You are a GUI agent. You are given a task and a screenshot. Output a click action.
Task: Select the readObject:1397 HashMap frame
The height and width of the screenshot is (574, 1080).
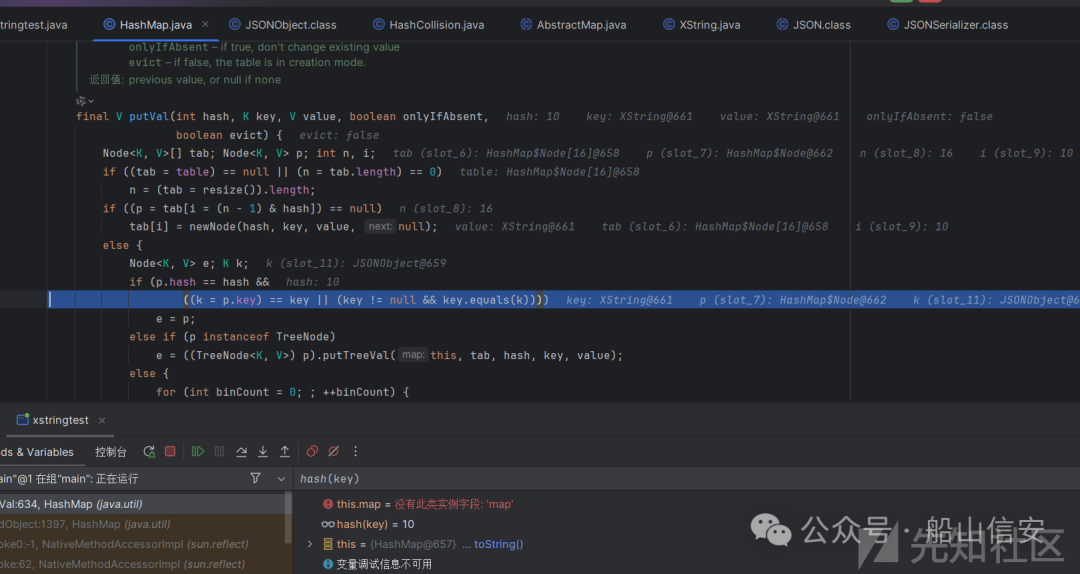[143, 524]
